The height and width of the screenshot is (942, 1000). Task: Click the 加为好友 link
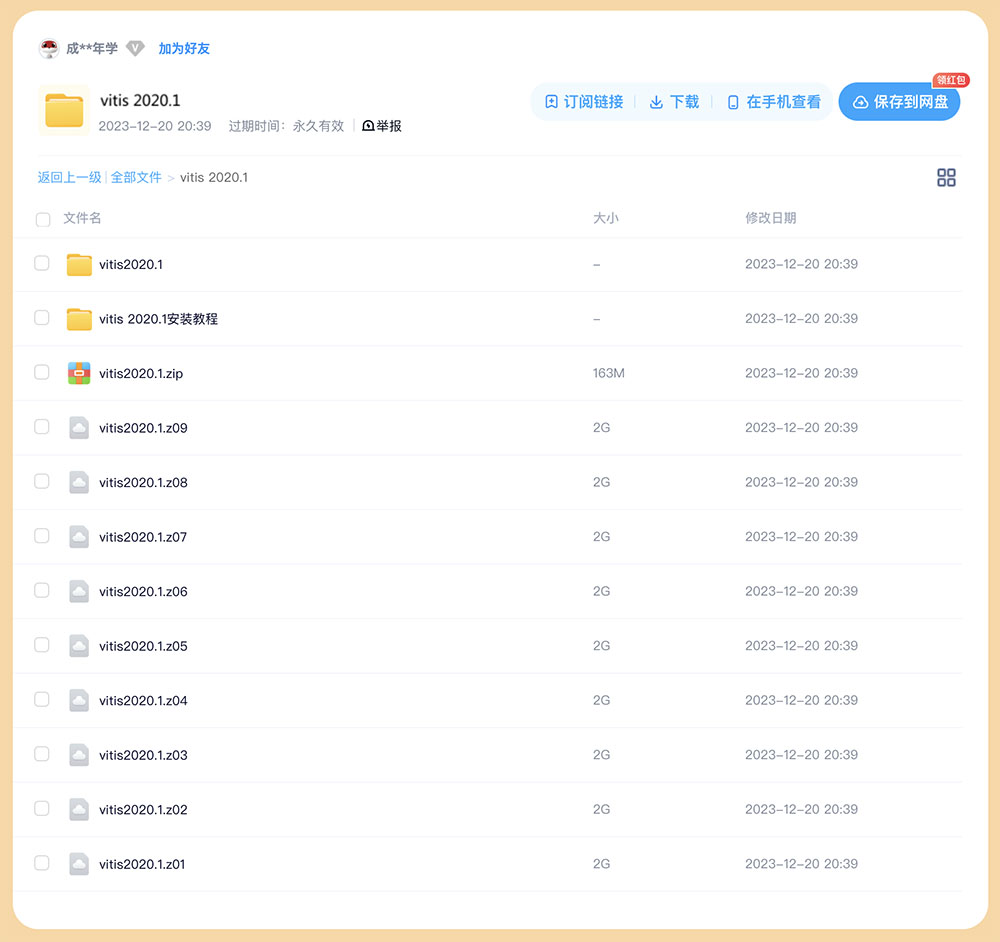pyautogui.click(x=184, y=47)
